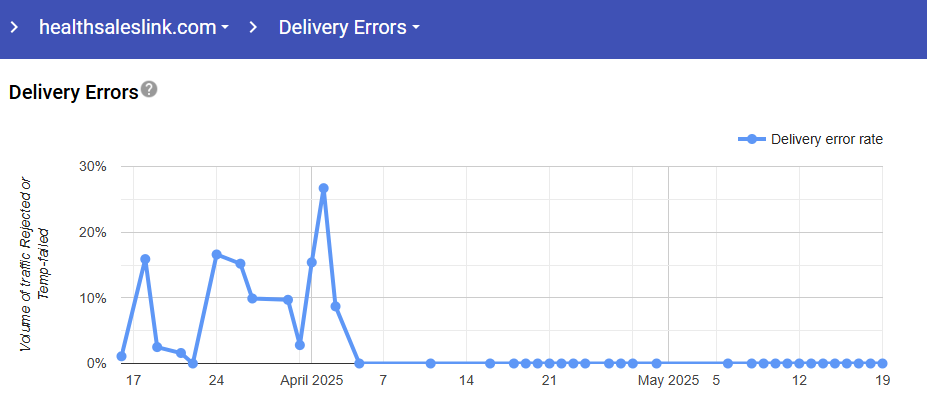The image size is (927, 408).
Task: Click the zero data point just before March 24
Action: [x=193, y=363]
